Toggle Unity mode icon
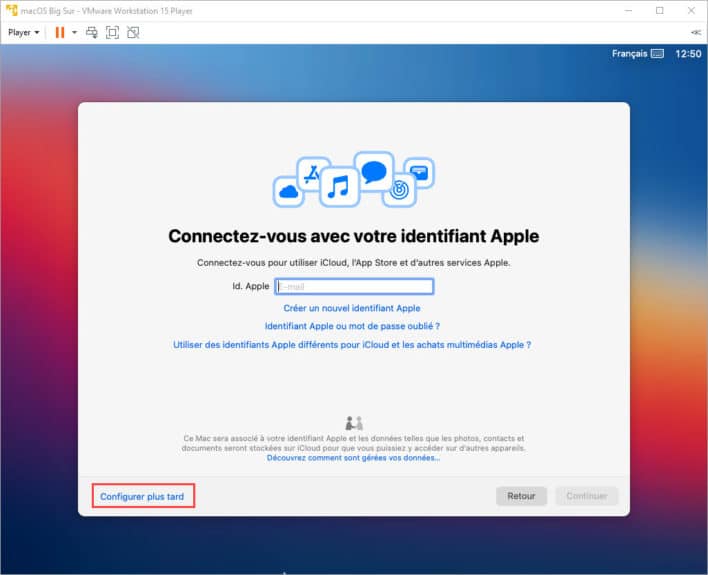This screenshot has width=708, height=575. click(x=133, y=33)
